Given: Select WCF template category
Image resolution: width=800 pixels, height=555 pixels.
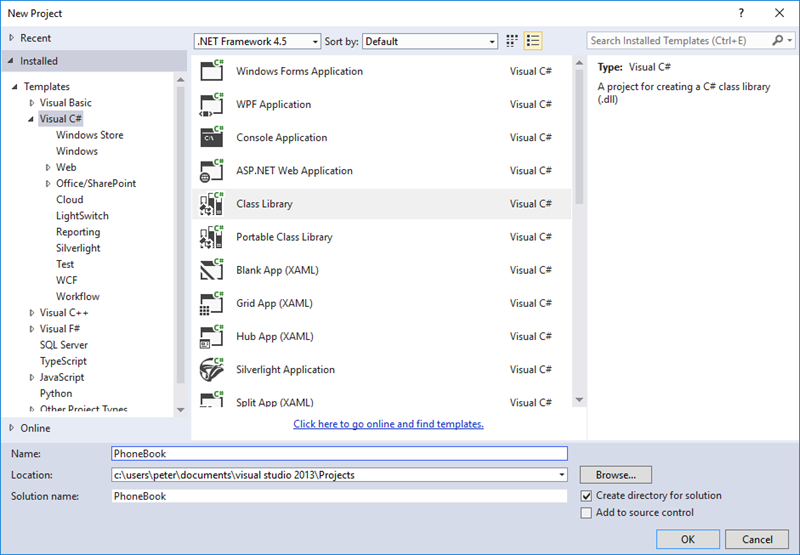Looking at the screenshot, I should click(67, 281).
